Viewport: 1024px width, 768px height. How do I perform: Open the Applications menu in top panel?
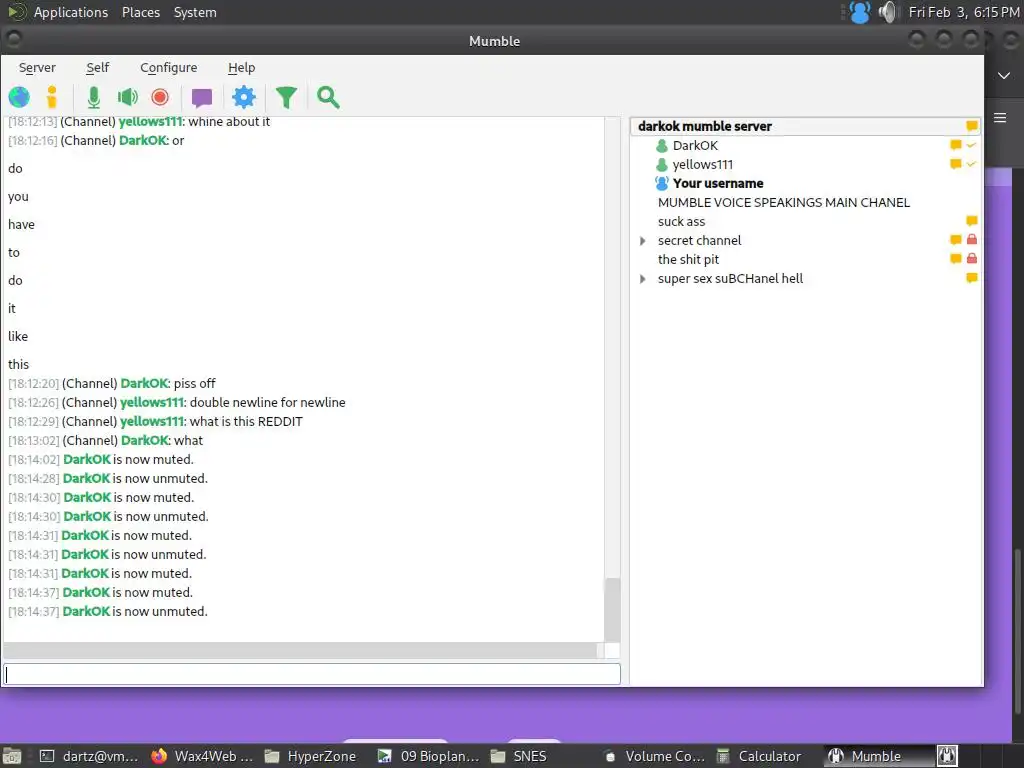[71, 12]
